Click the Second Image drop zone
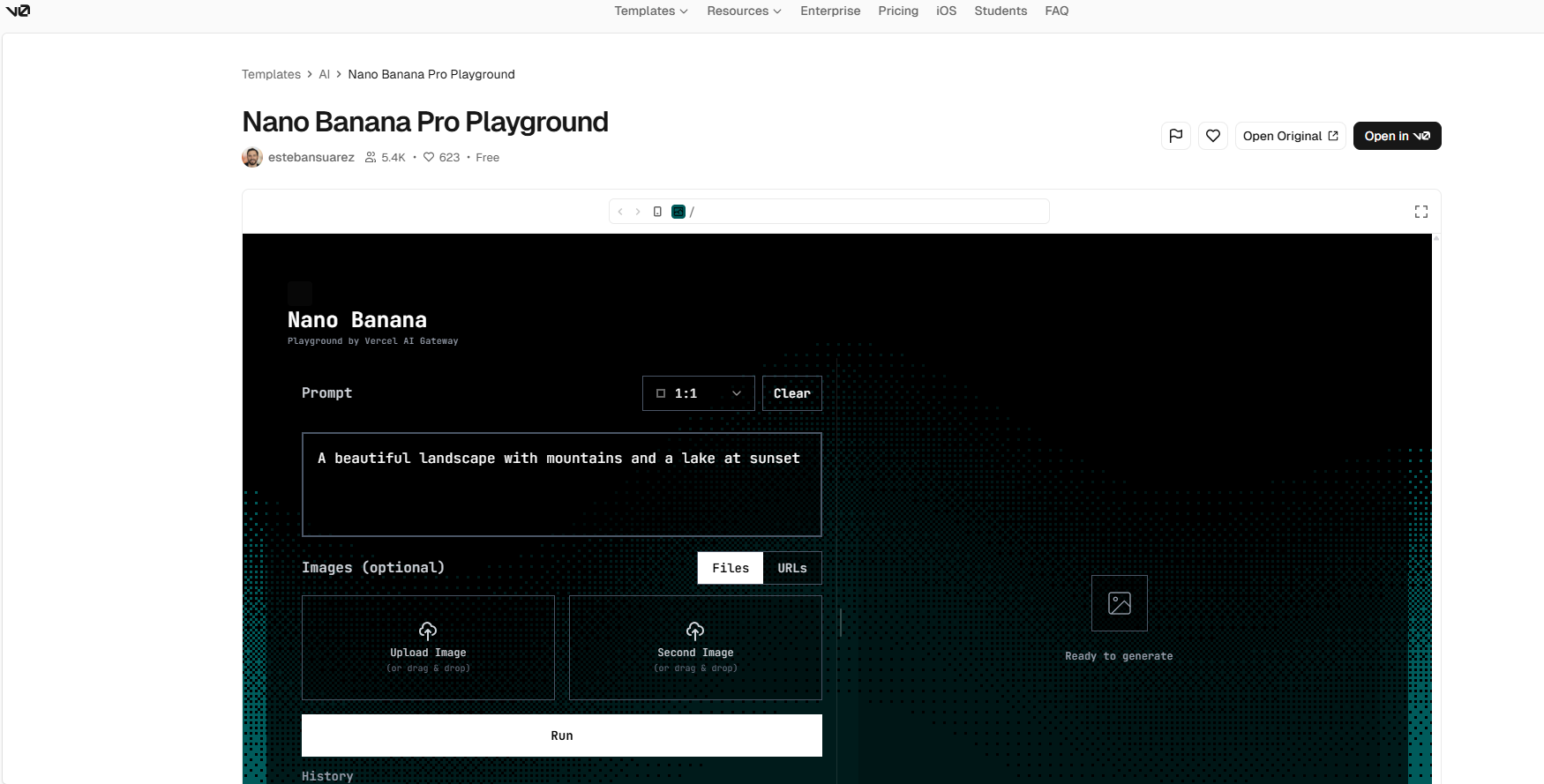 [x=695, y=647]
